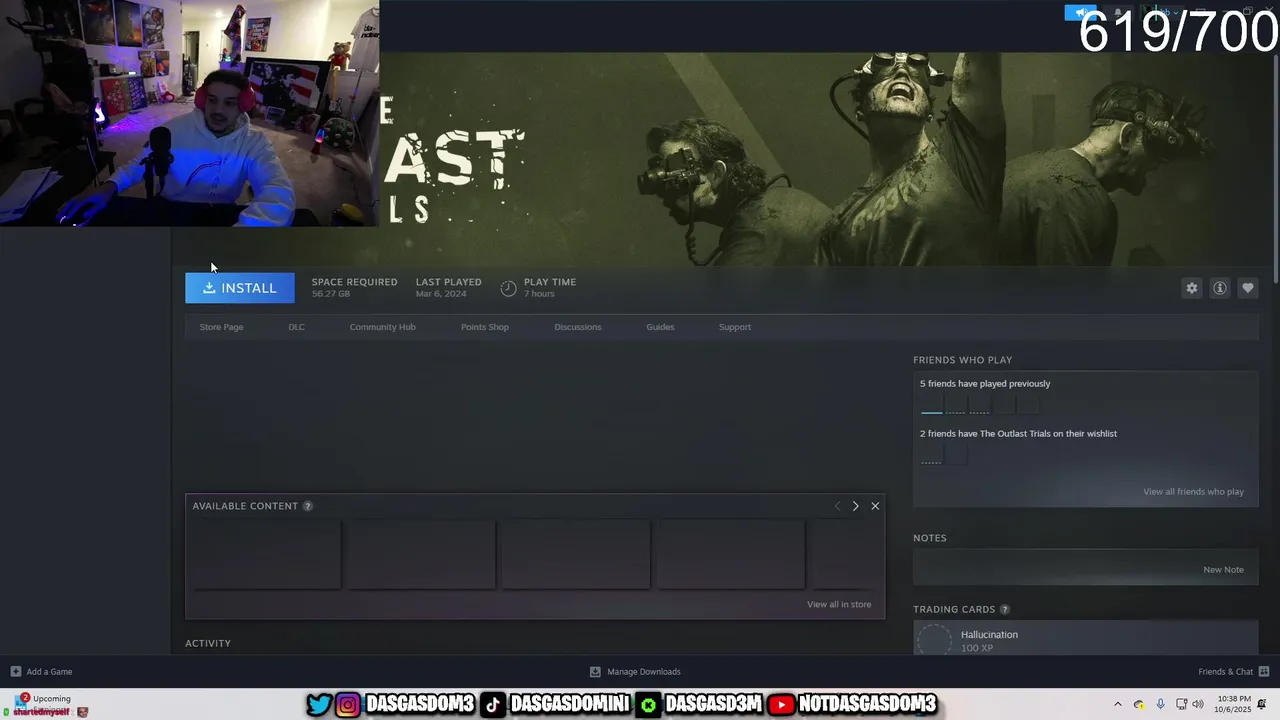This screenshot has width=1280, height=720.
Task: Open the game info circle icon
Action: click(1219, 288)
